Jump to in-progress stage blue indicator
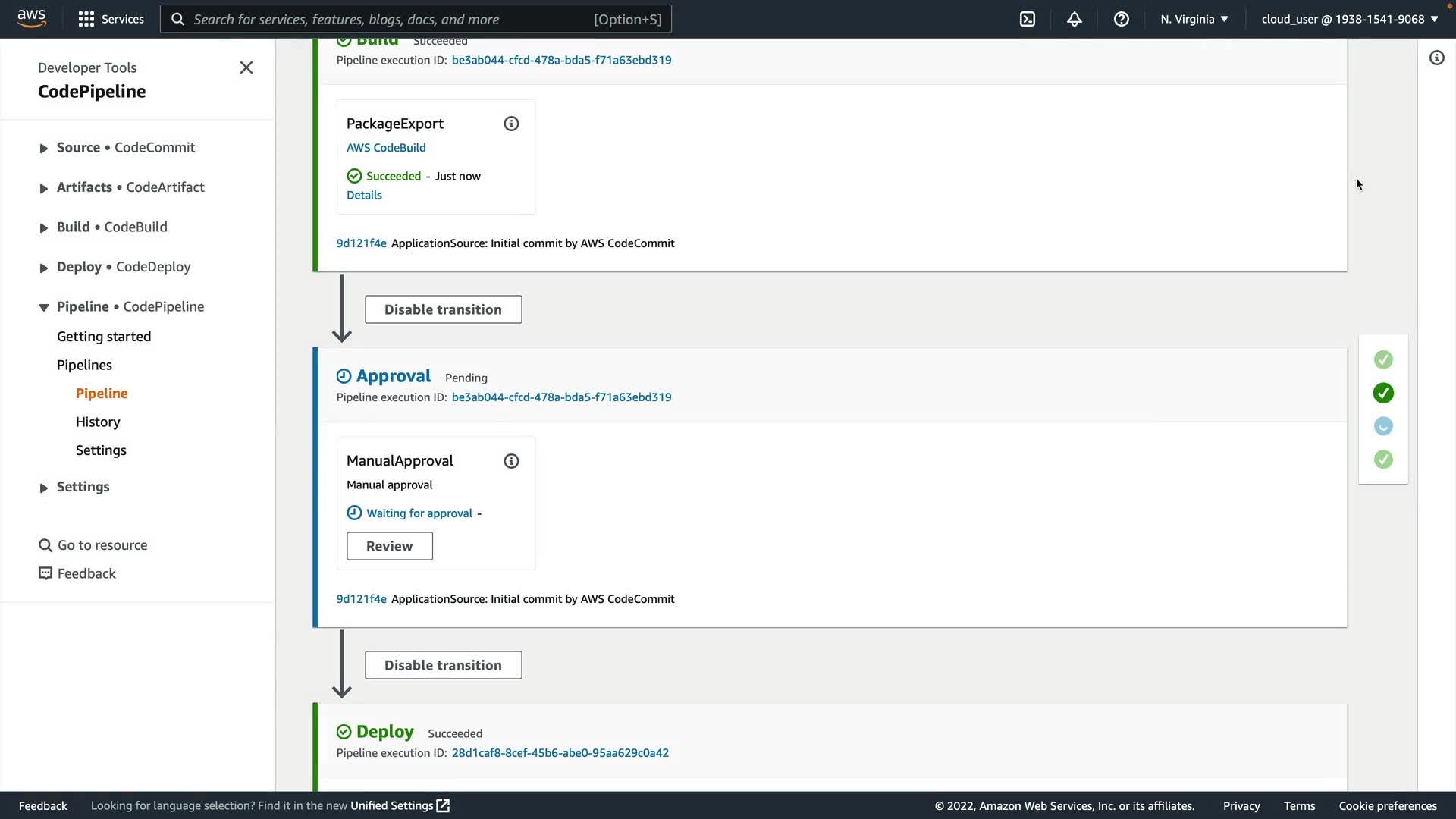Viewport: 1456px width, 819px height. tap(1383, 426)
